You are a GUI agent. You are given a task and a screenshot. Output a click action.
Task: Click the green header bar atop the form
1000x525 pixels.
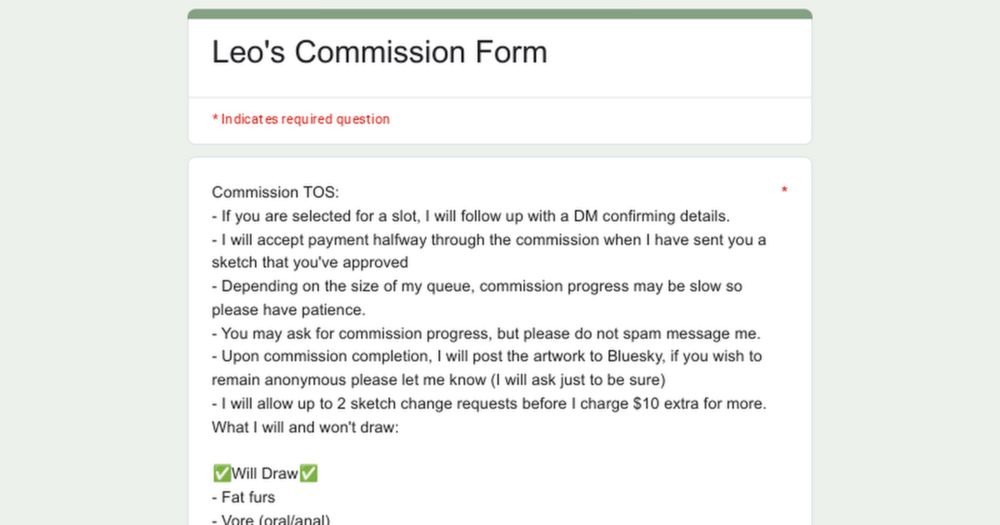500,14
